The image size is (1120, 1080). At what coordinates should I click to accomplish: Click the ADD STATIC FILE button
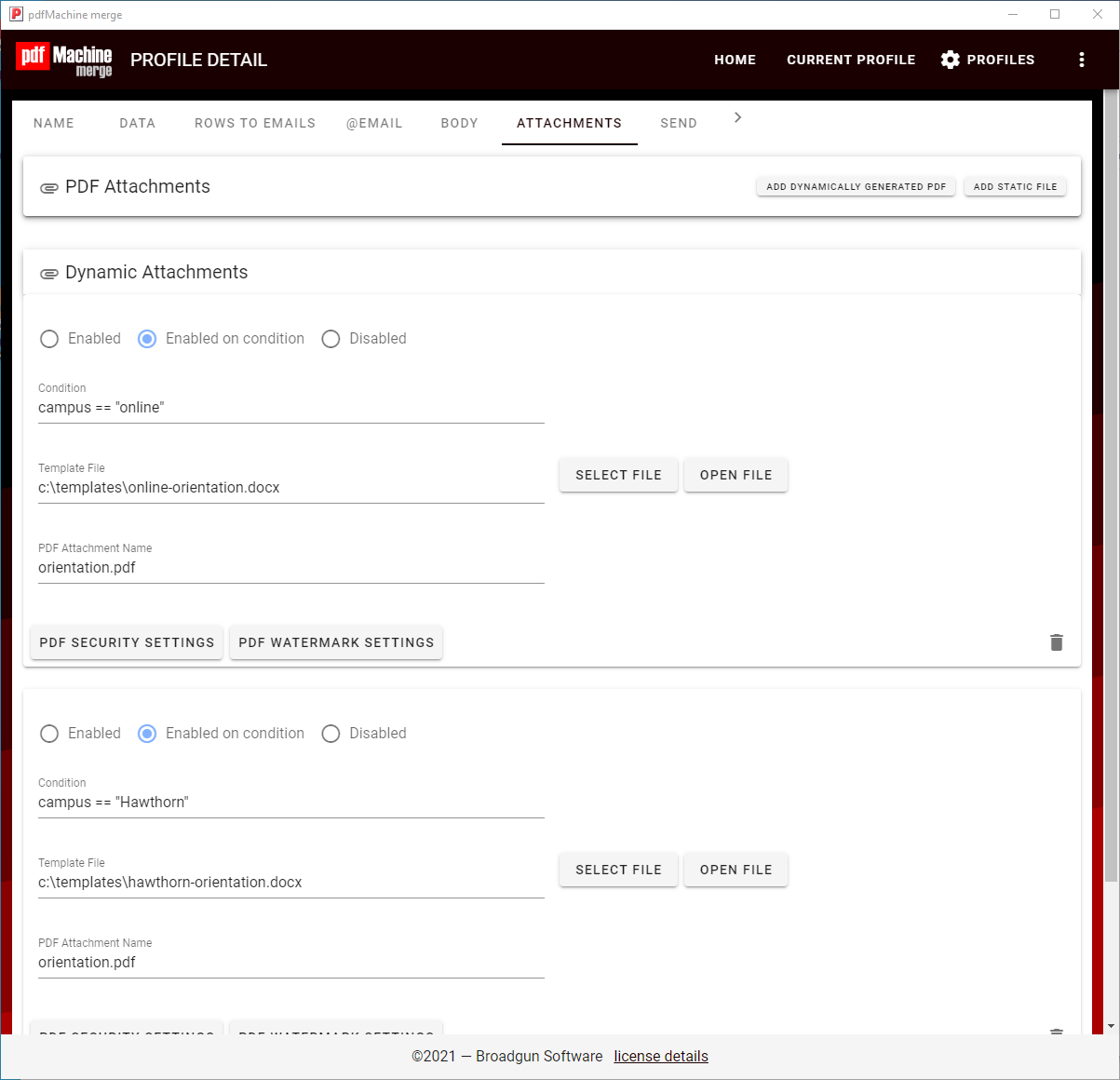click(1016, 186)
